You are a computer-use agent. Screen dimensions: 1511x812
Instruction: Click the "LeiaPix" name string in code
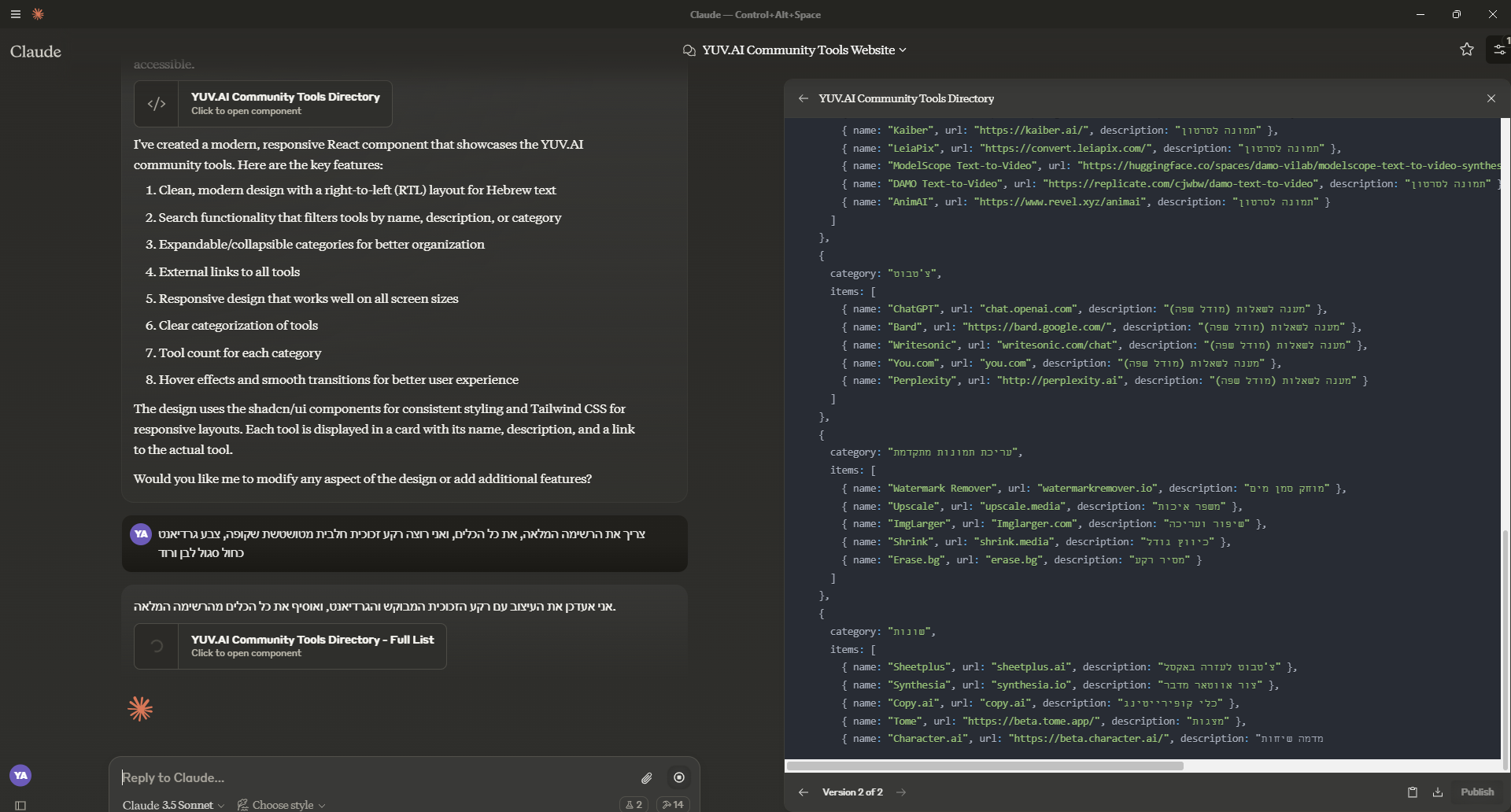[x=913, y=148]
